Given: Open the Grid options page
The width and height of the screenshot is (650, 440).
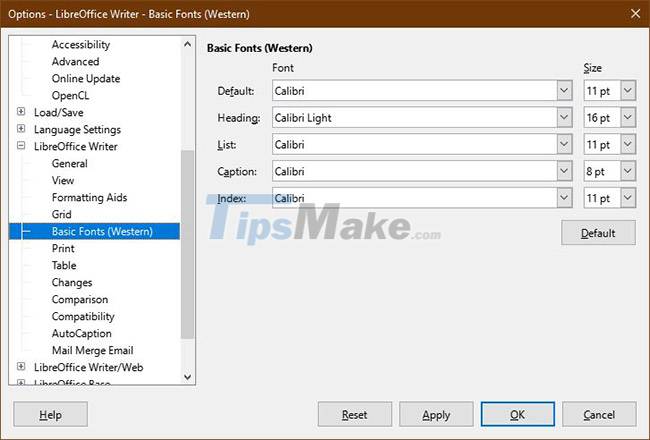Looking at the screenshot, I should [62, 214].
